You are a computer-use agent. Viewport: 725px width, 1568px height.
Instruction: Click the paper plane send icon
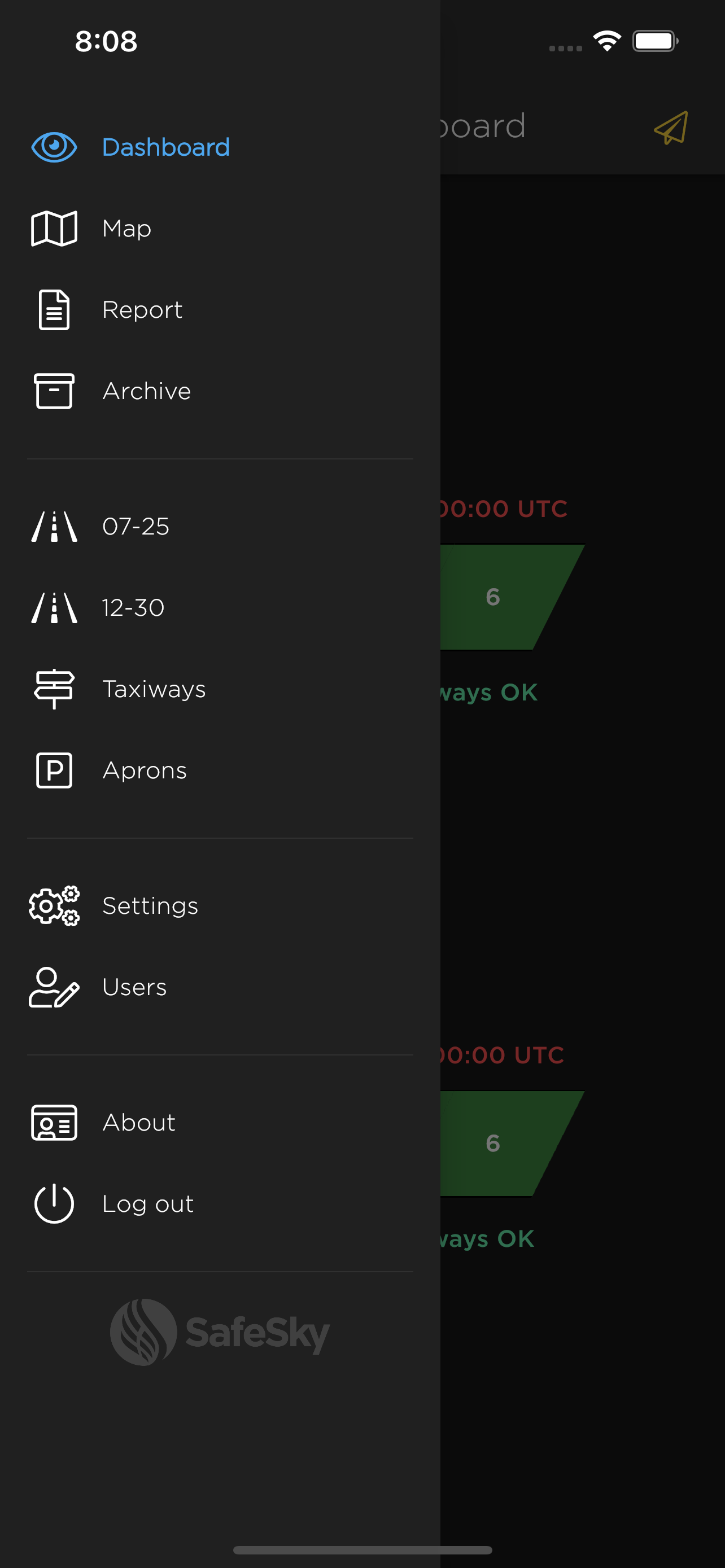click(670, 127)
